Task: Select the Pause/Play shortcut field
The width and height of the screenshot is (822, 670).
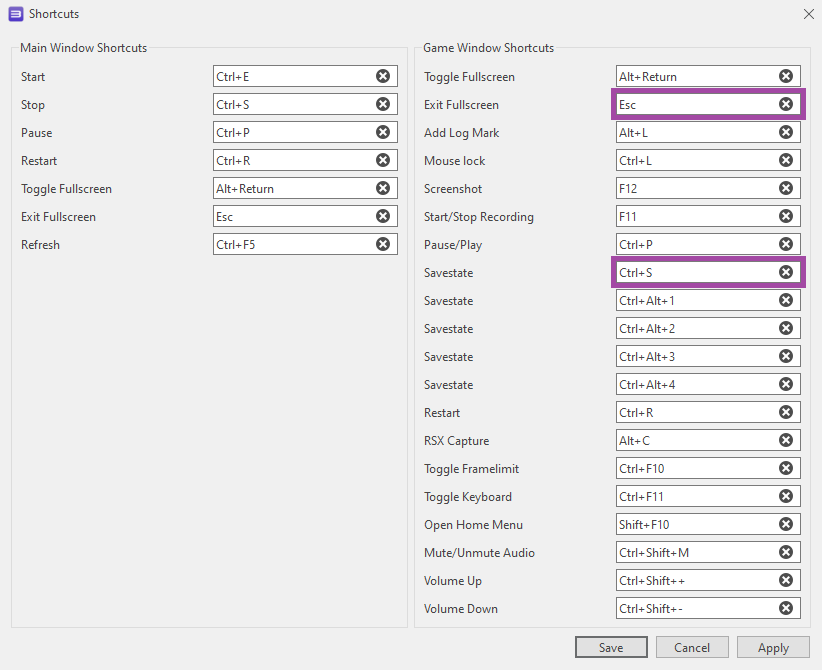Action: 695,245
